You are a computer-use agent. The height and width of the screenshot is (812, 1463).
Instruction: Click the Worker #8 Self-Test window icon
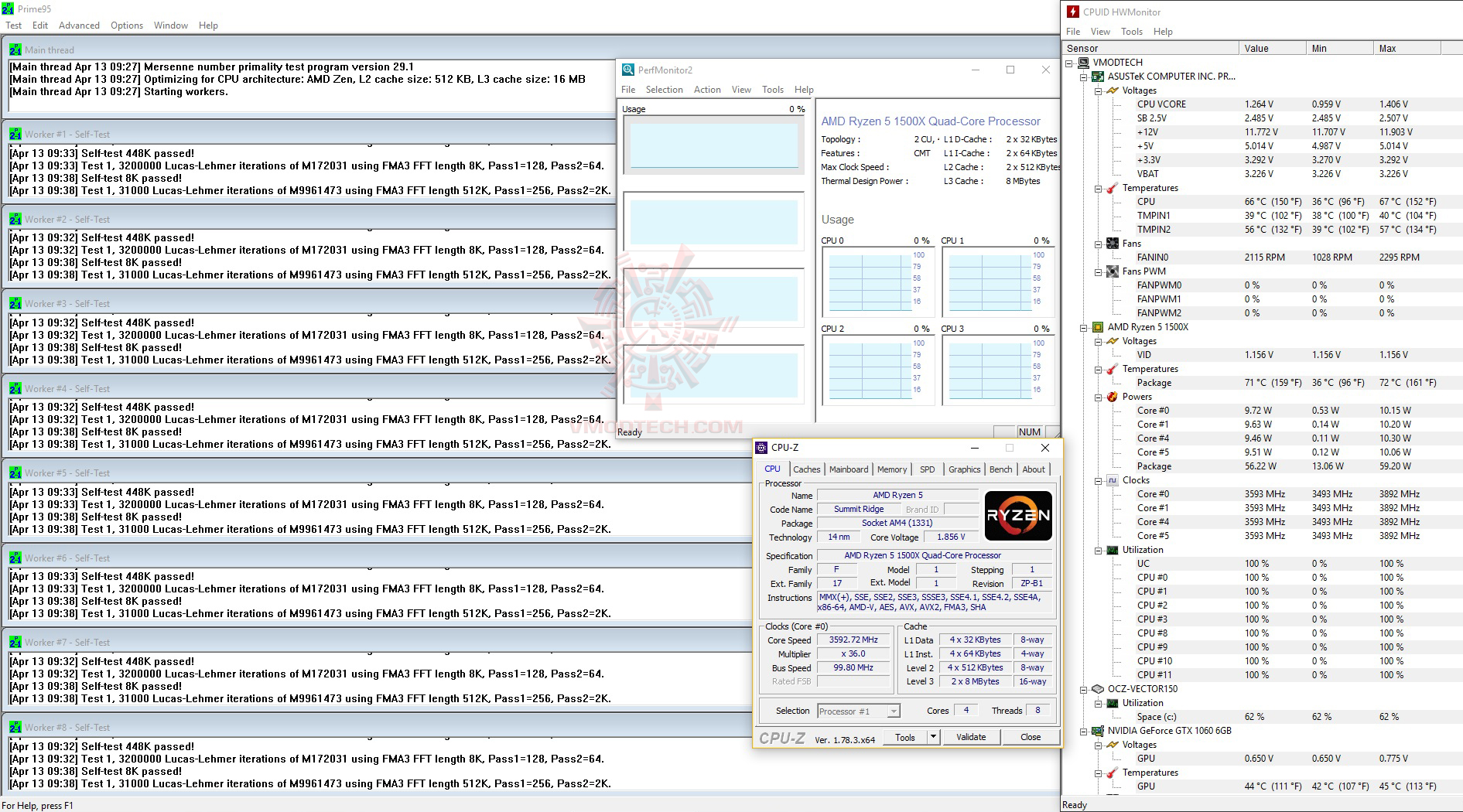pyautogui.click(x=15, y=727)
